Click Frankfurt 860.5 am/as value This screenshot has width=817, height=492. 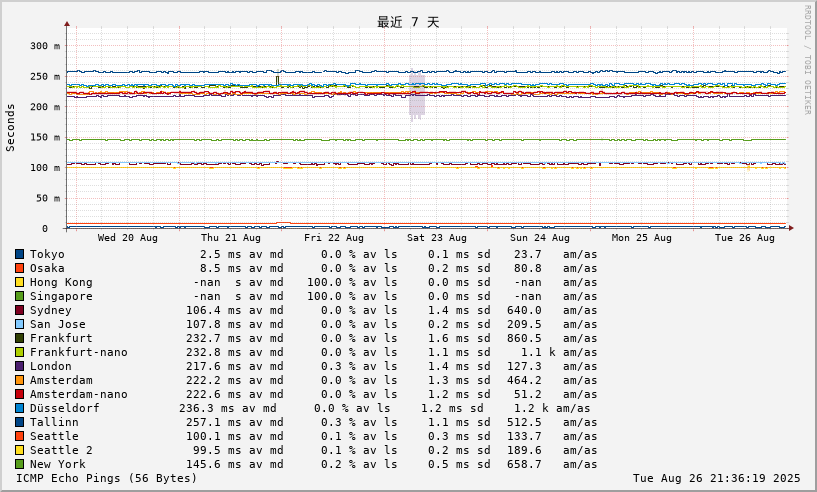(552, 339)
